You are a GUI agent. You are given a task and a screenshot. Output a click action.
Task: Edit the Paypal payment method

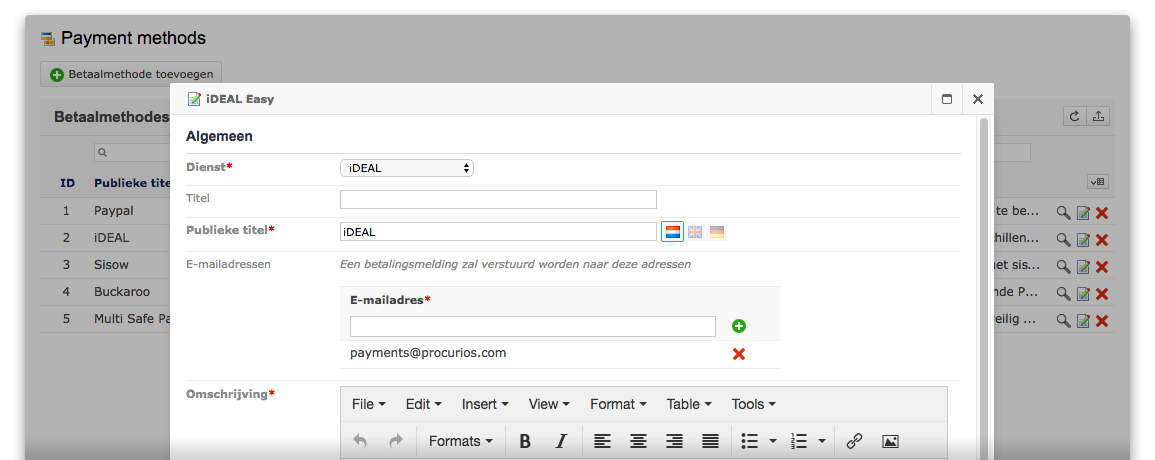coord(1083,213)
